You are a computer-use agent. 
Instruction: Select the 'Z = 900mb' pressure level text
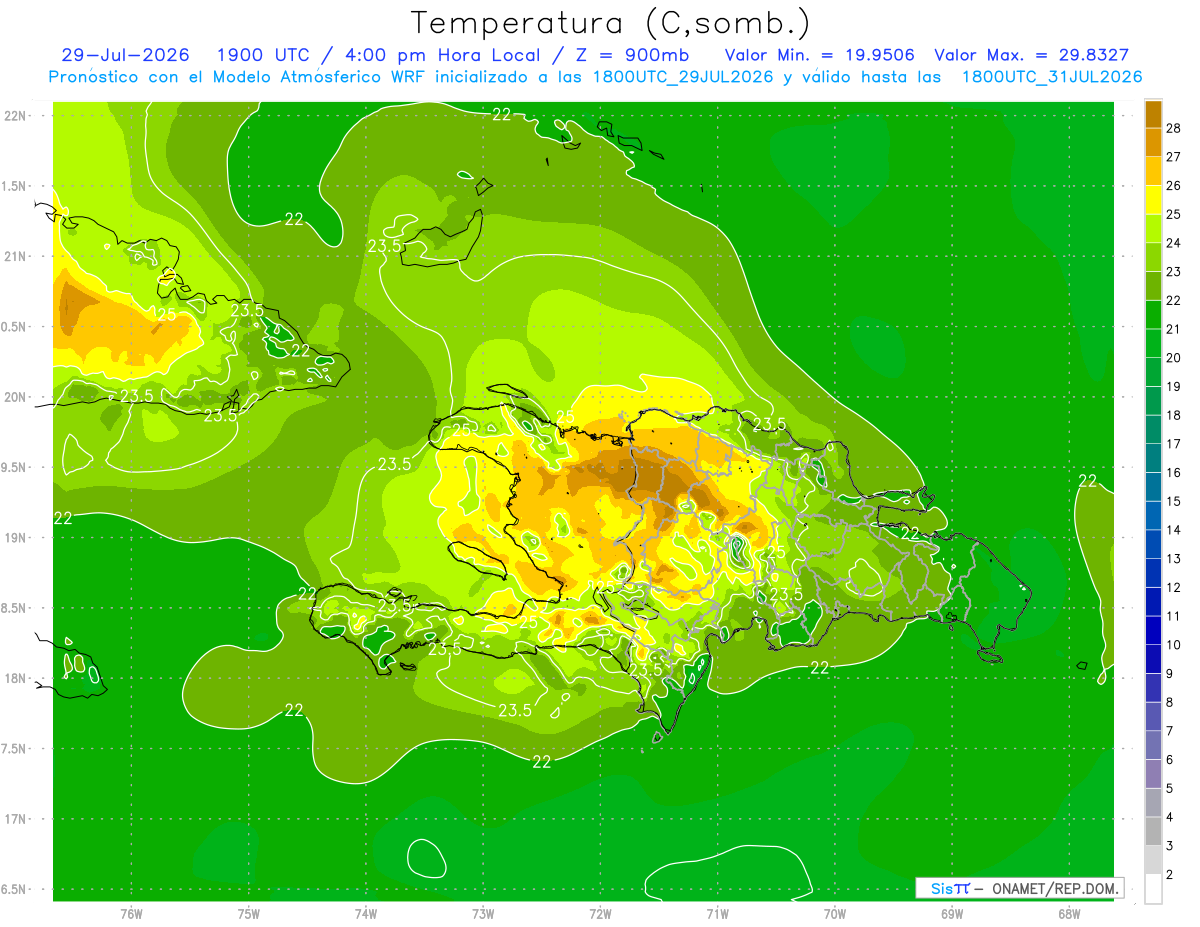(631, 55)
